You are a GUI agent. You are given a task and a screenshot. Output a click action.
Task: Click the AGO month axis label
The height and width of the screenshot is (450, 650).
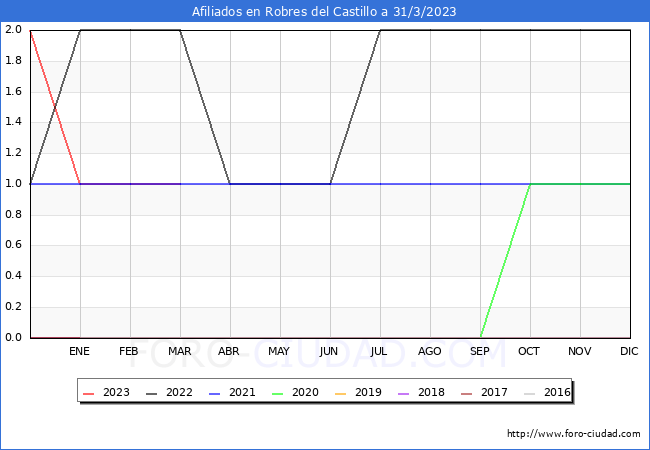429,351
